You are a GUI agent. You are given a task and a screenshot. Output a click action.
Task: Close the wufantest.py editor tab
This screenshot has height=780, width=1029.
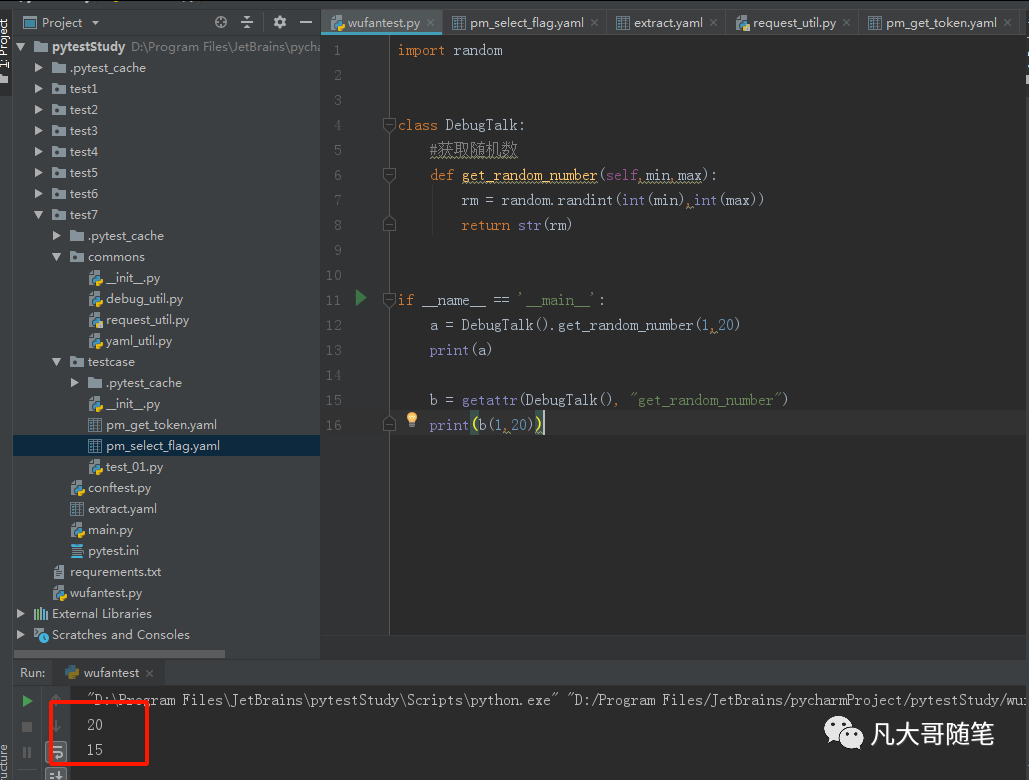click(x=431, y=22)
